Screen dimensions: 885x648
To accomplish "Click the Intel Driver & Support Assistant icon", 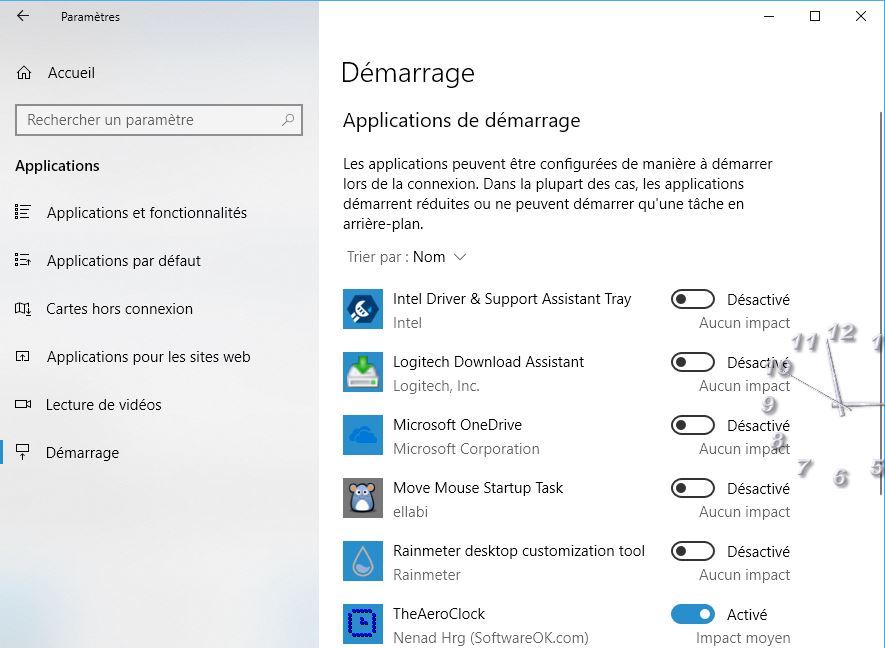I will pos(363,309).
